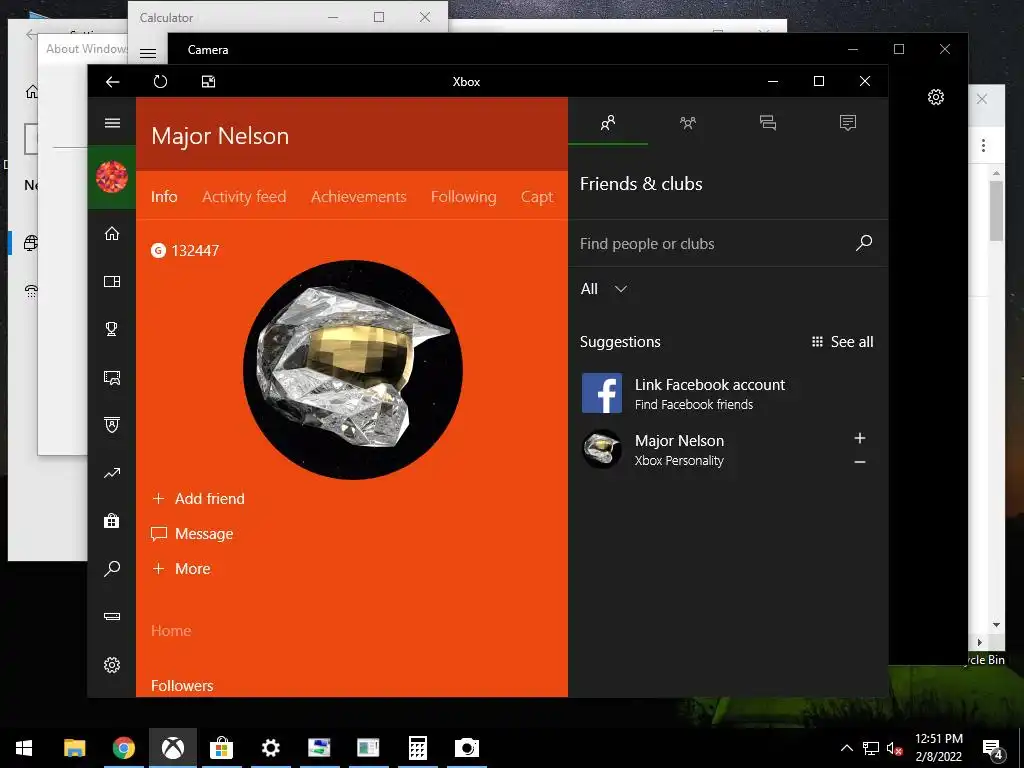Image resolution: width=1024 pixels, height=768 pixels.
Task: Open the Camera taskbar icon
Action: click(x=466, y=748)
